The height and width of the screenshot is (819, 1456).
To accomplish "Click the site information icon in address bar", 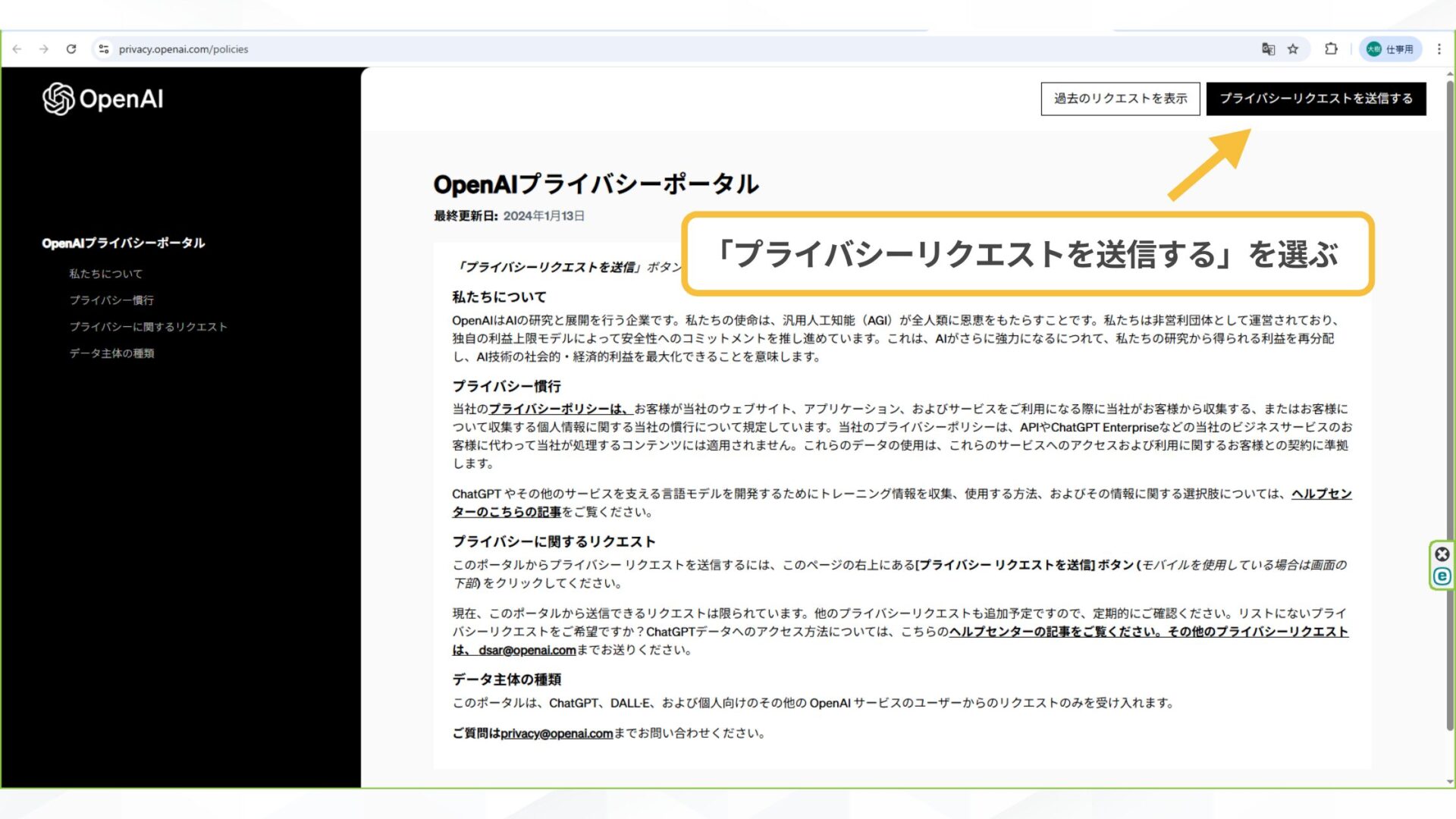I will click(x=104, y=49).
